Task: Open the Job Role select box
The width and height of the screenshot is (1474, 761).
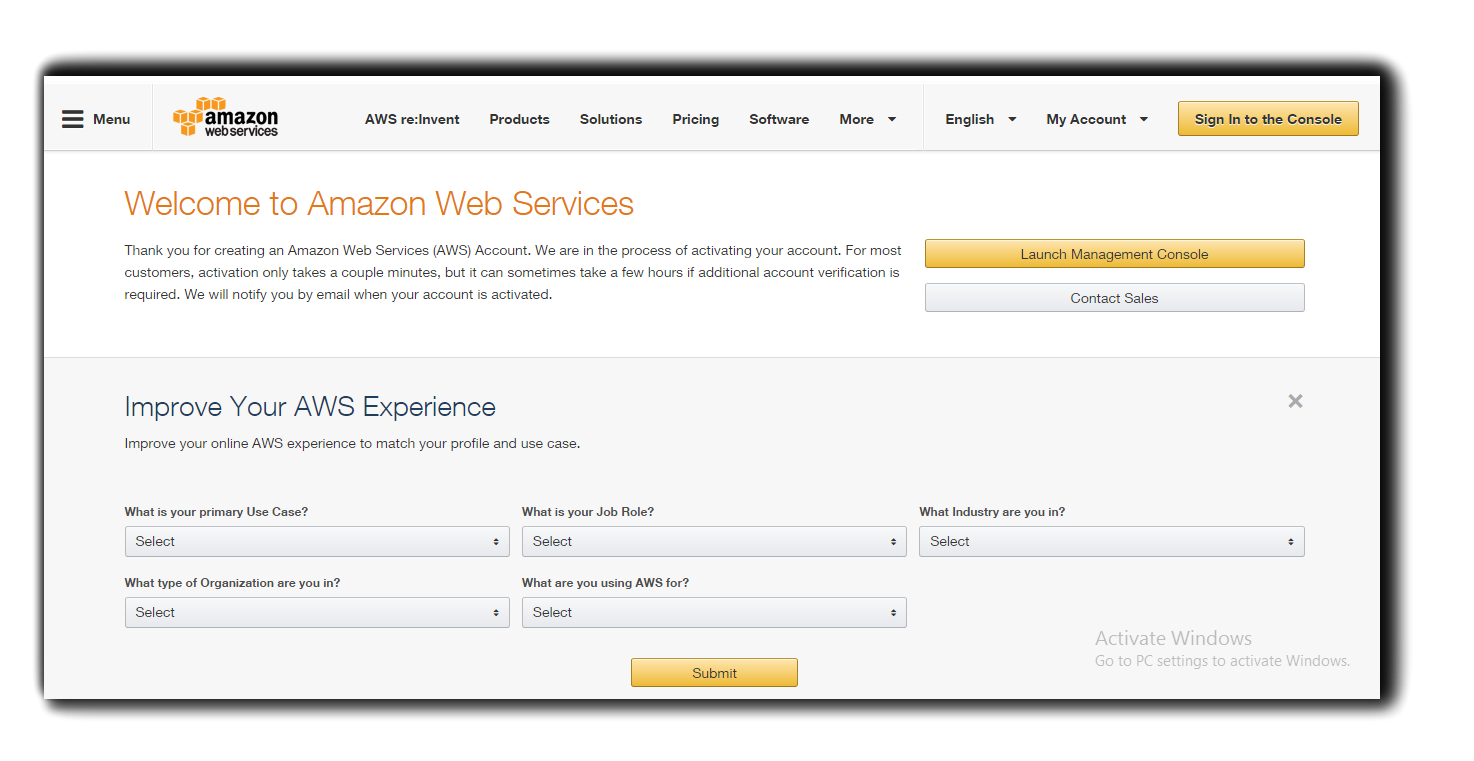Action: 713,541
